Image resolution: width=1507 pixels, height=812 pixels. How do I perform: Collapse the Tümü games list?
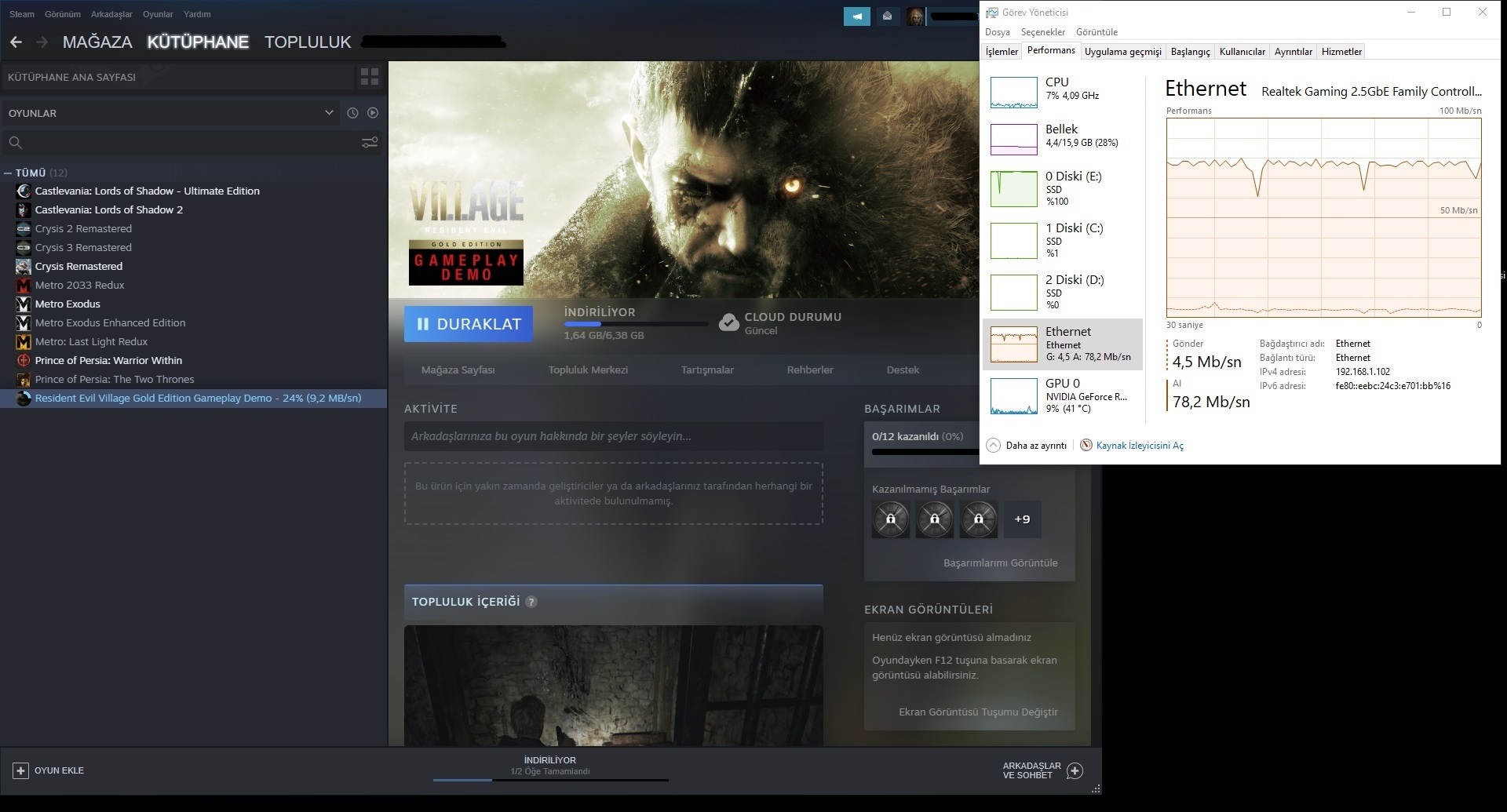8,173
